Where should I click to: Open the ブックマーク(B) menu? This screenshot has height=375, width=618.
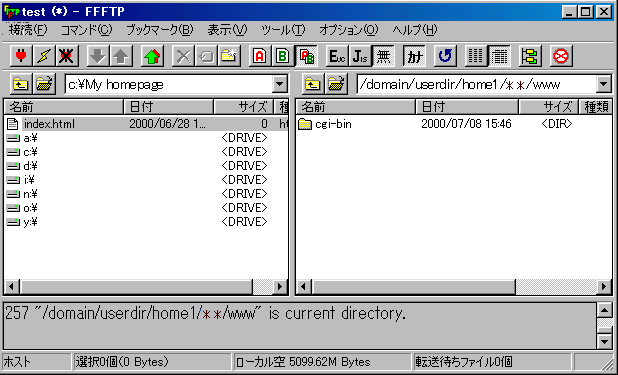coord(160,30)
